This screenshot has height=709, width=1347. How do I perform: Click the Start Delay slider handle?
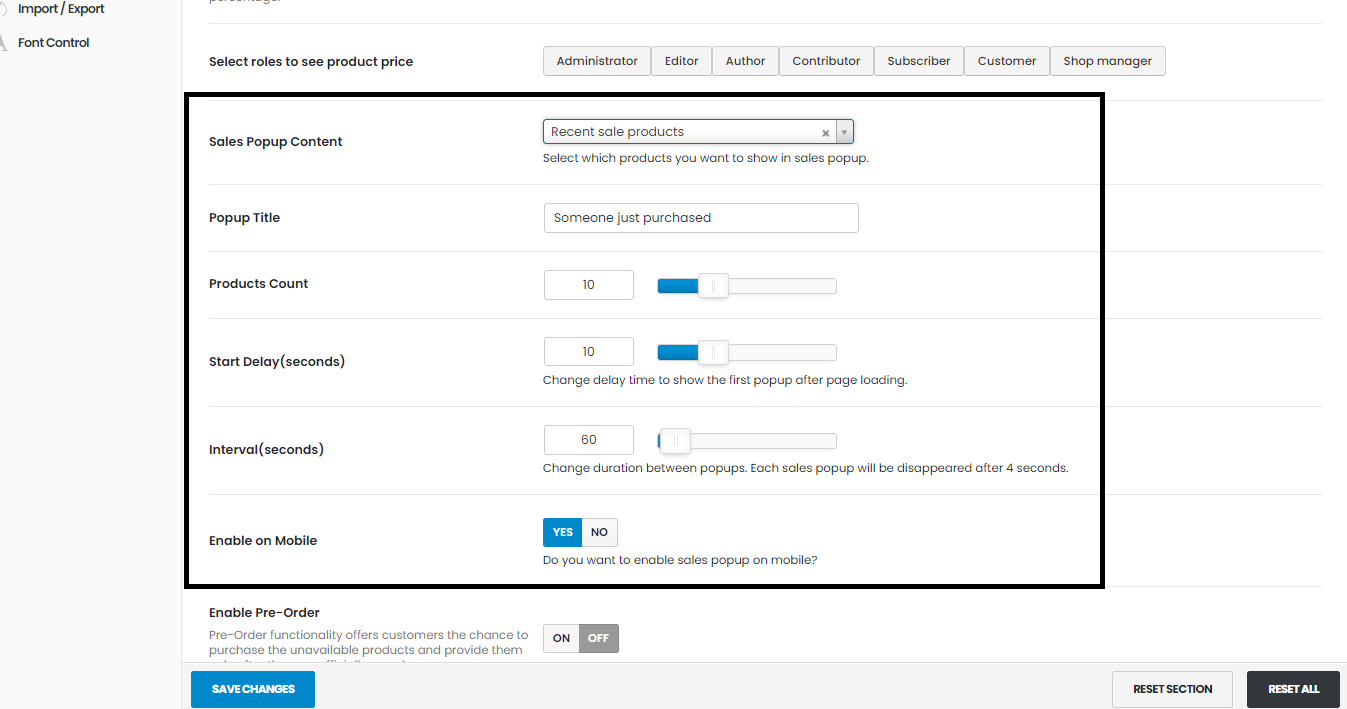pyautogui.click(x=713, y=353)
